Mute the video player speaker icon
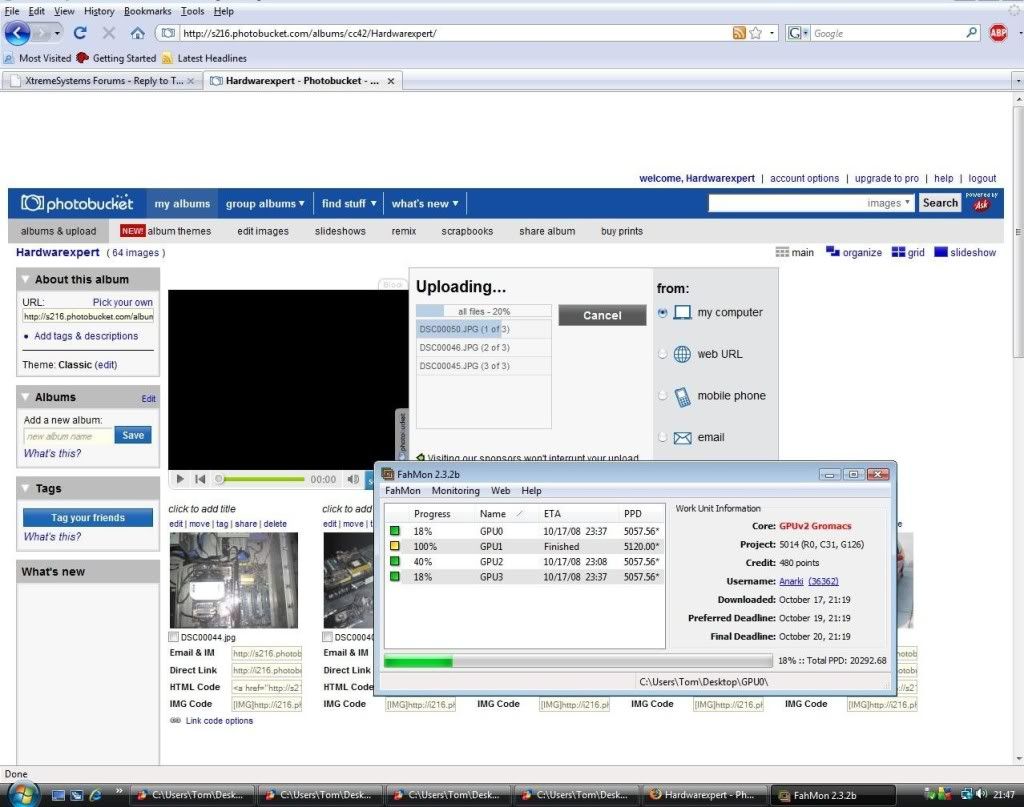Viewport: 1024px width, 807px height. (x=353, y=479)
